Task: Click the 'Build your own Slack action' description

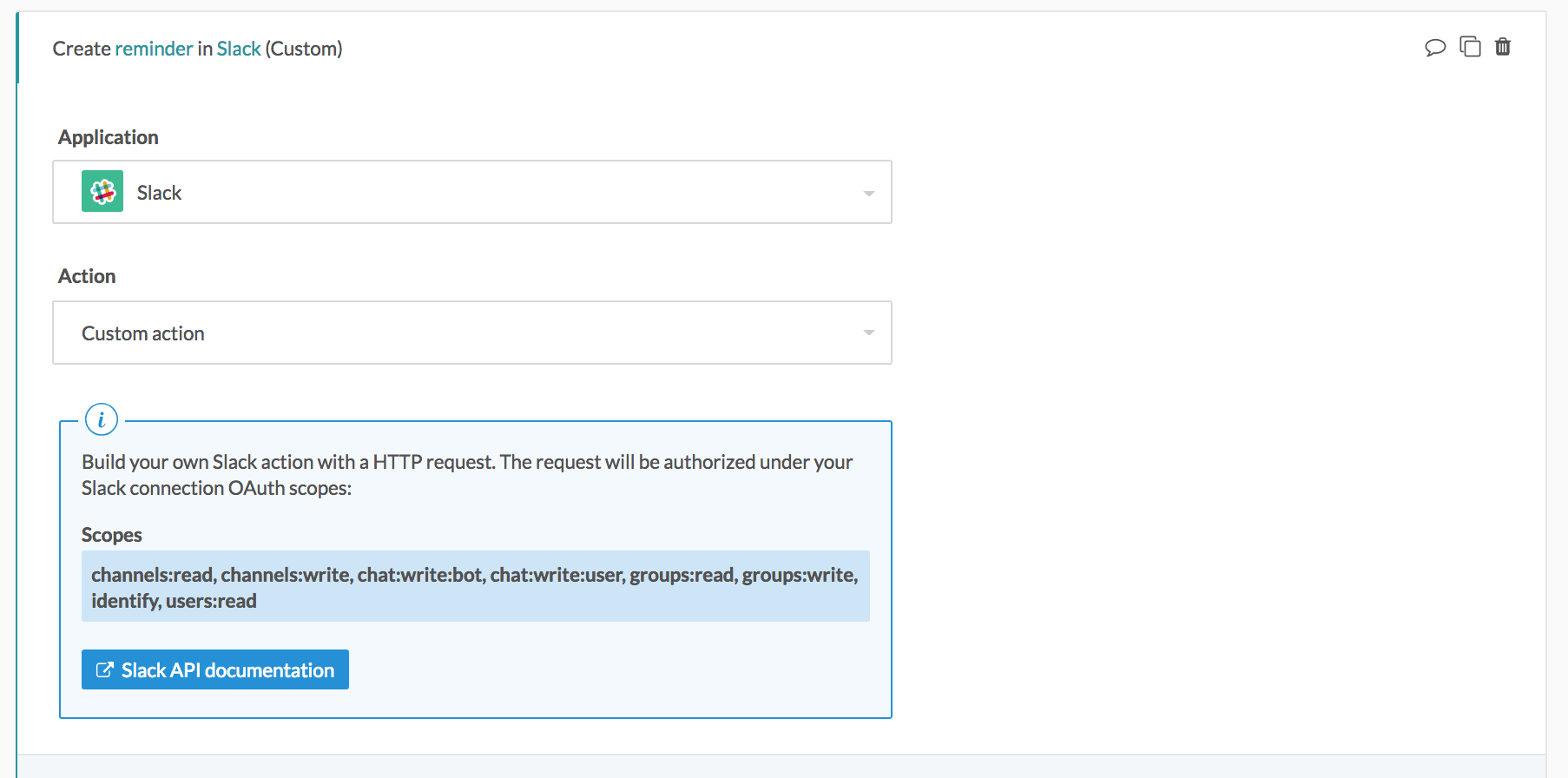Action: coord(467,475)
